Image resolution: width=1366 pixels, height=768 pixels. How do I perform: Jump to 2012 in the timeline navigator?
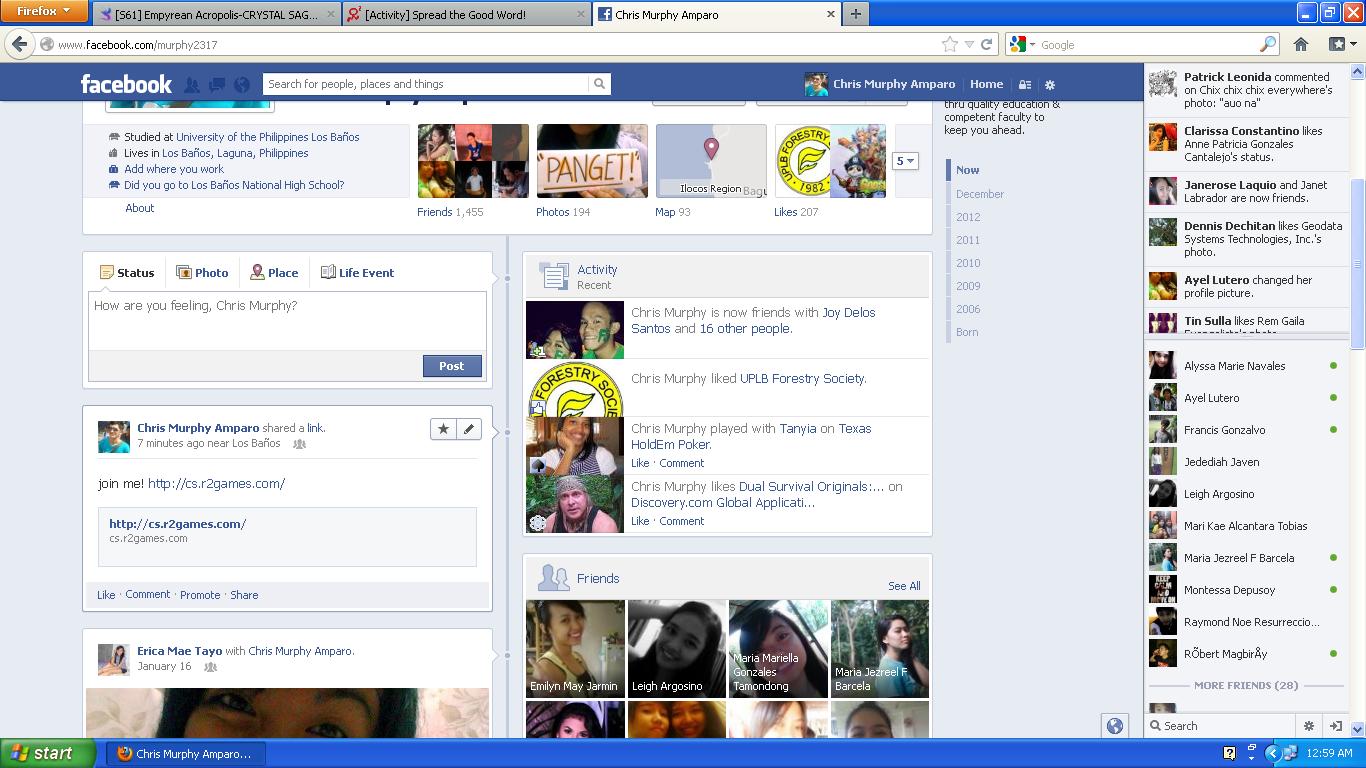click(x=967, y=217)
